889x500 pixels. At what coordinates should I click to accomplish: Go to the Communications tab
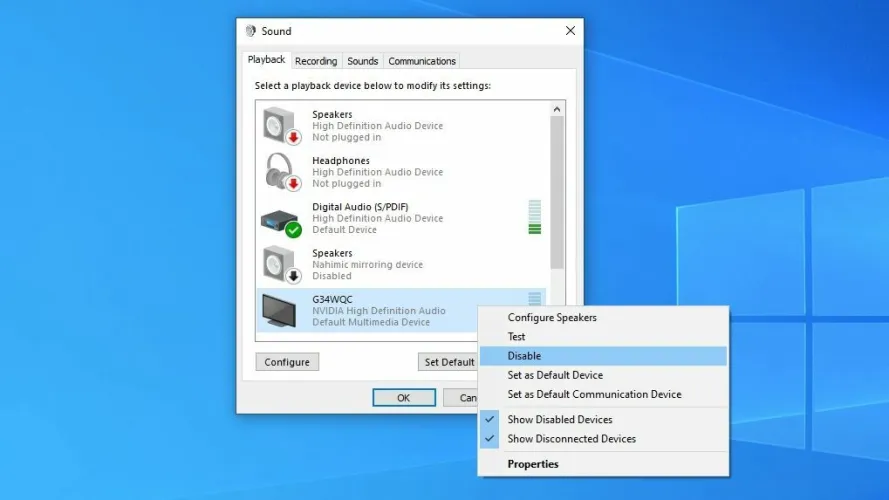click(422, 61)
